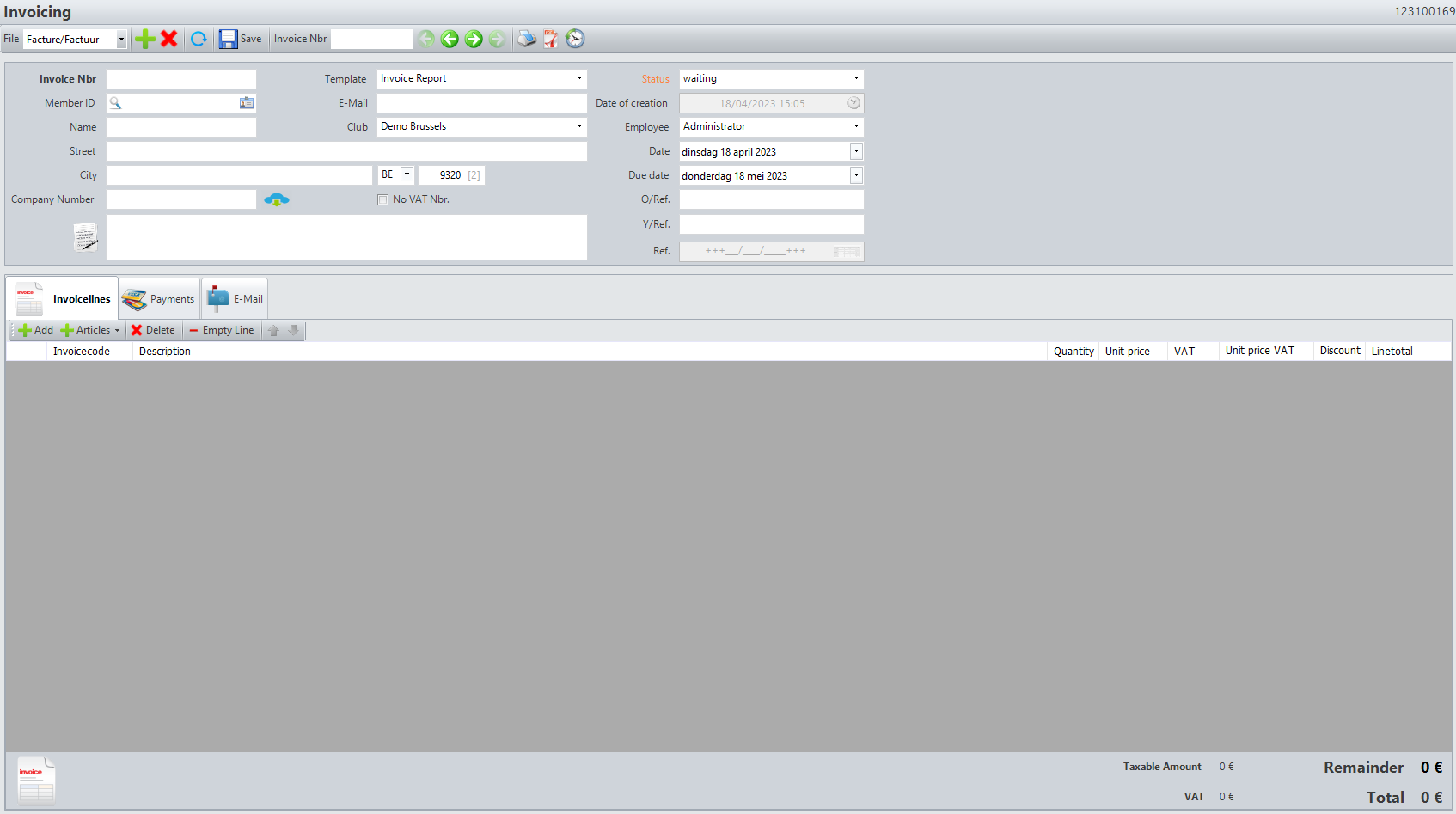Click the member card icon in Member ID field

tap(247, 103)
